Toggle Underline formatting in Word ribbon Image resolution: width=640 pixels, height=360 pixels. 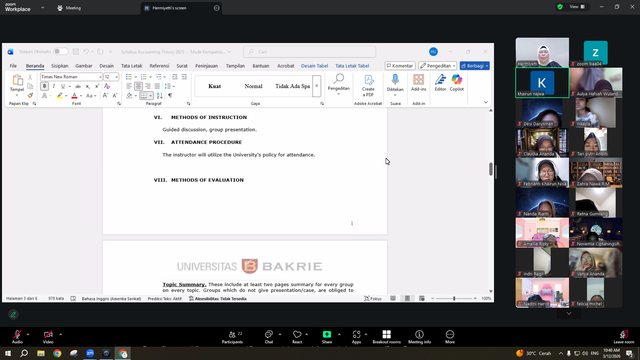click(63, 86)
